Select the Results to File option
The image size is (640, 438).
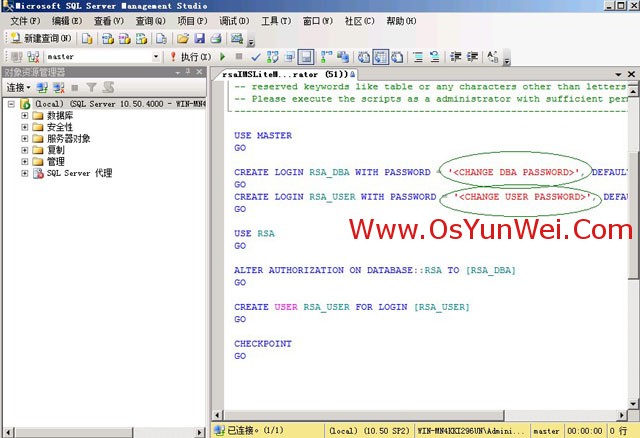(x=397, y=57)
